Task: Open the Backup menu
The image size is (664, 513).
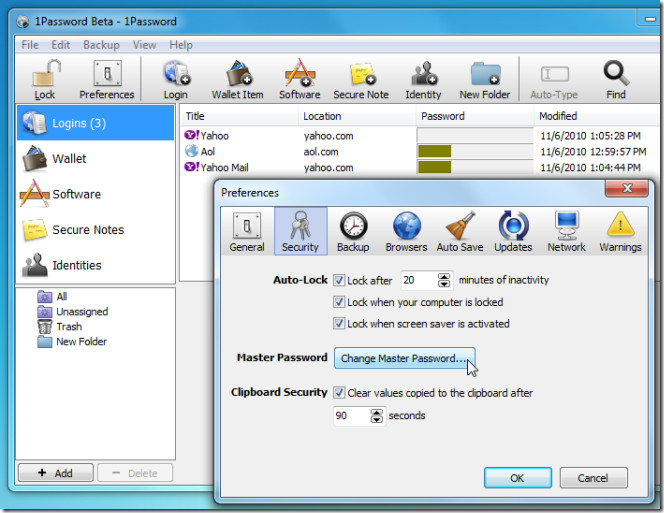Action: click(x=101, y=45)
